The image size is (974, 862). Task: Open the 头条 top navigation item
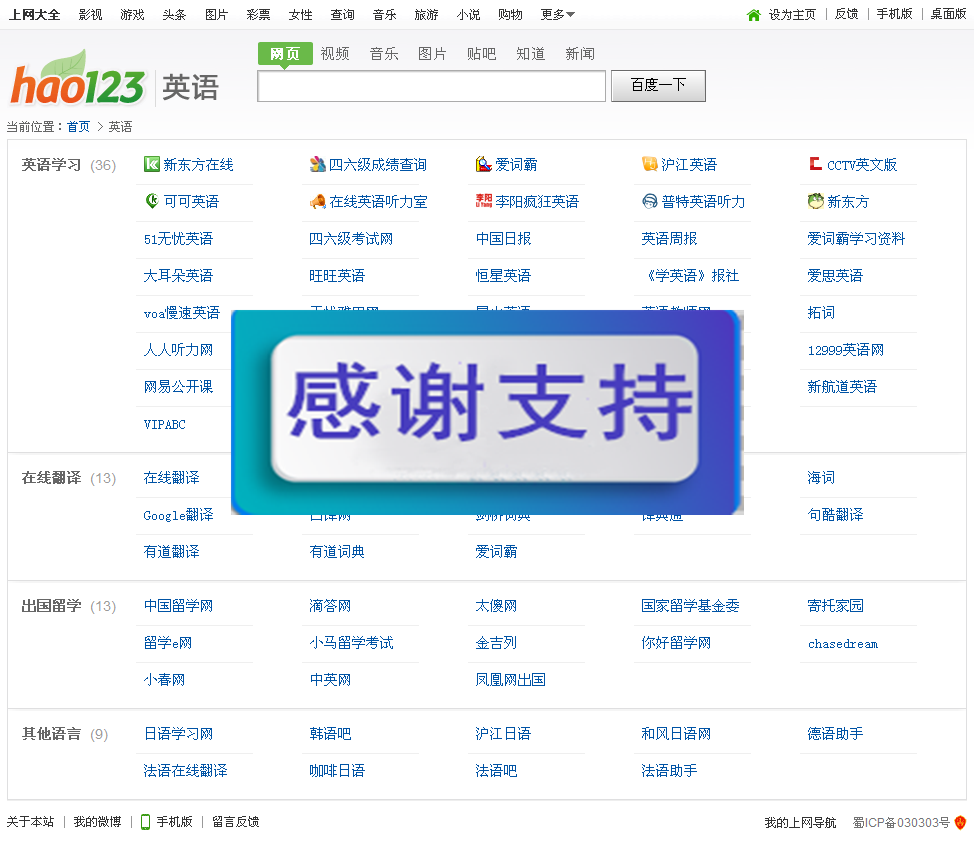174,14
